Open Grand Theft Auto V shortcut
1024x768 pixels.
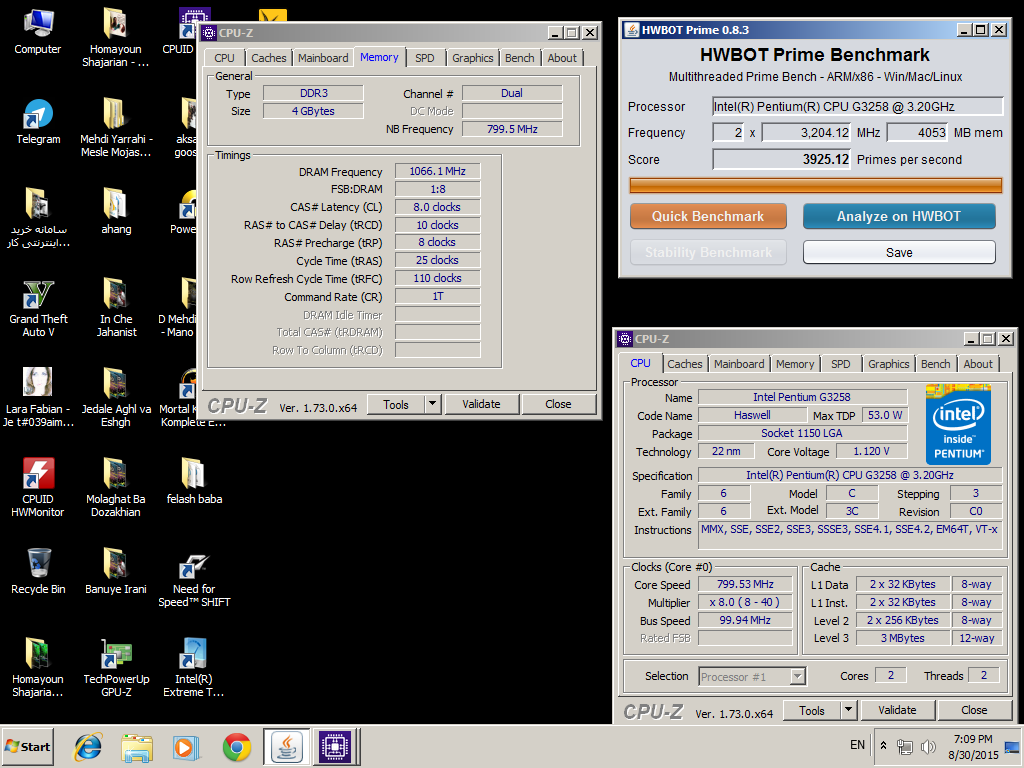38,308
